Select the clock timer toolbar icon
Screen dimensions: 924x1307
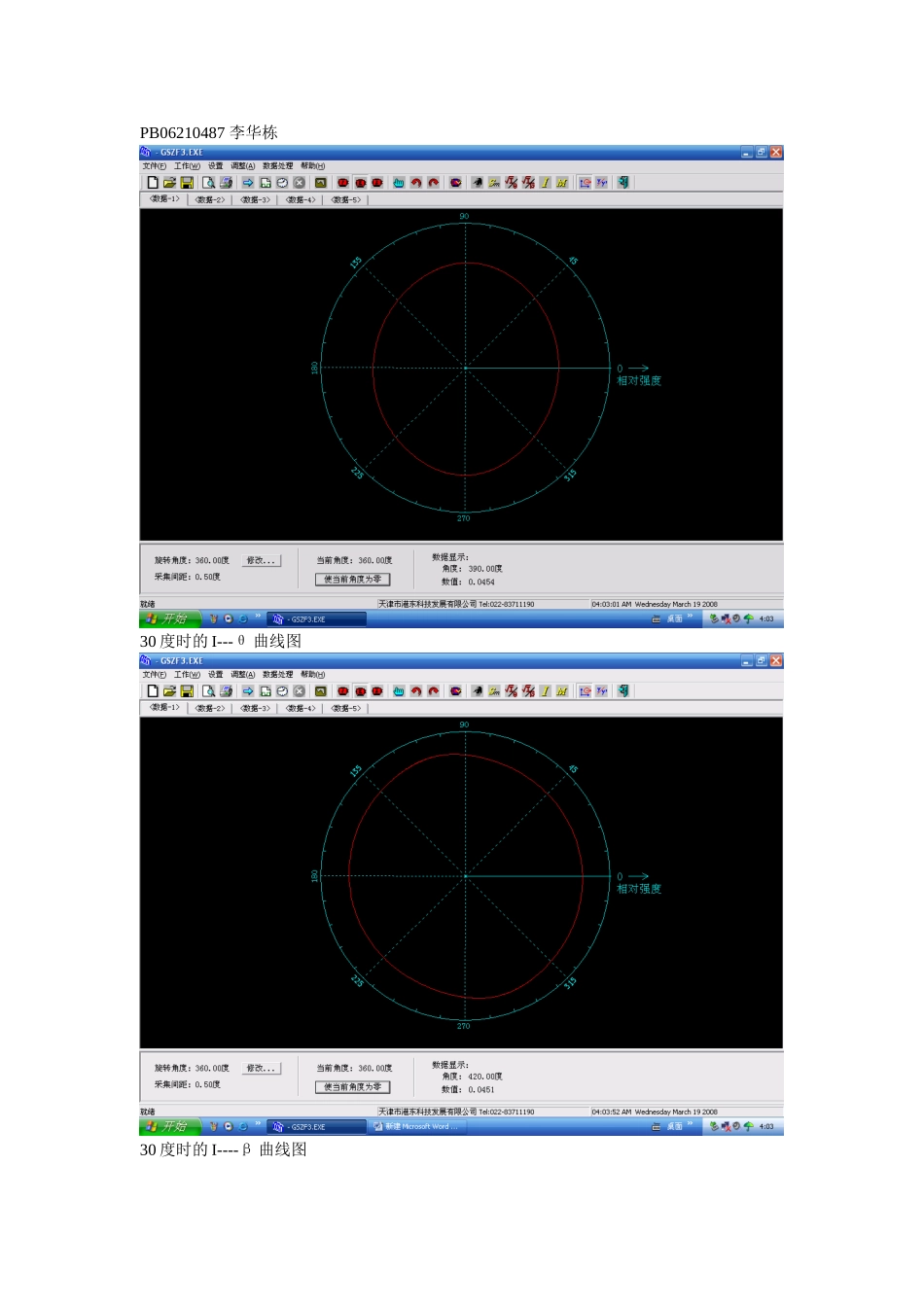click(x=283, y=183)
